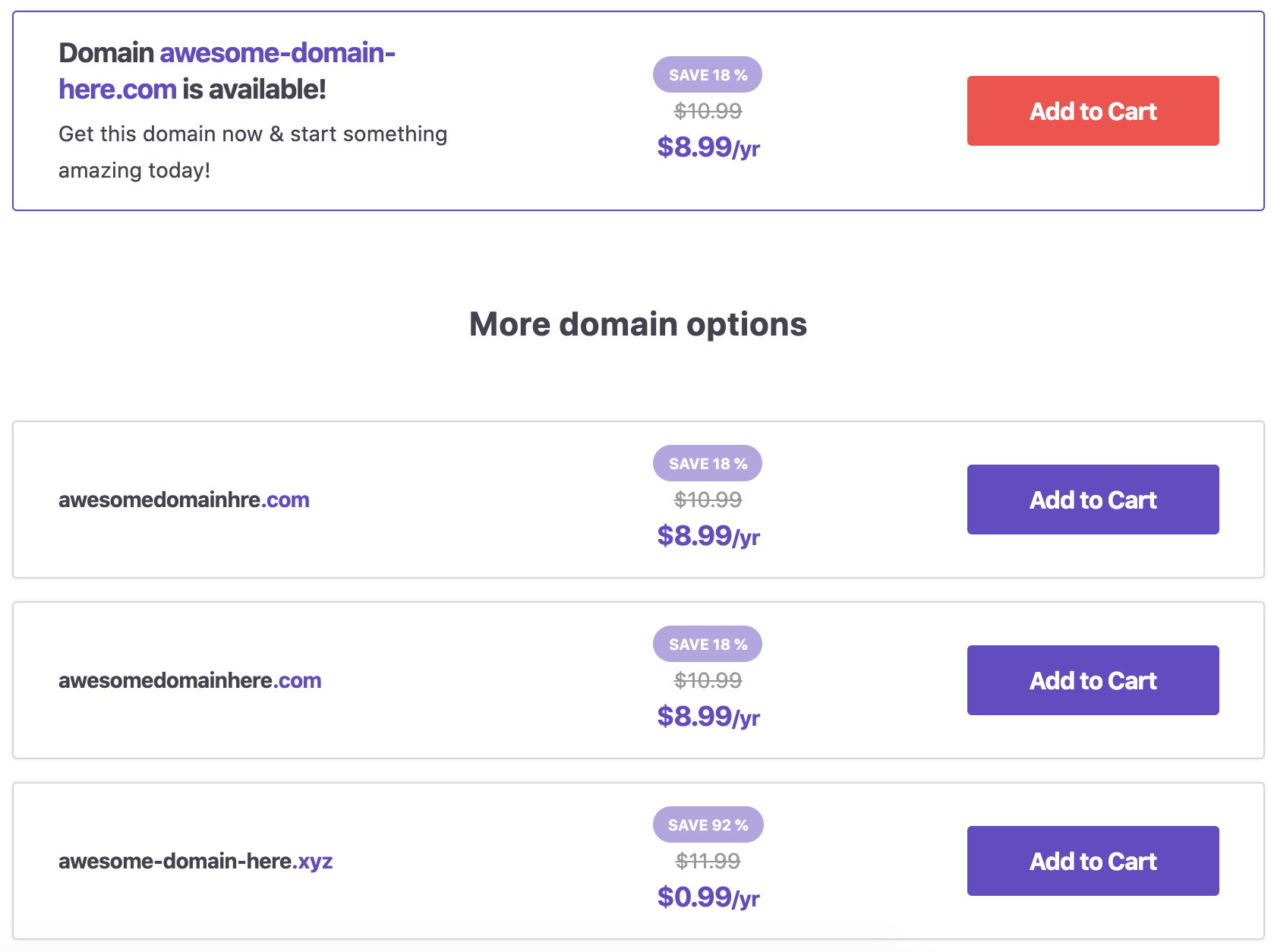Click the 'Get this domain now' description text
The height and width of the screenshot is (952, 1271).
click(252, 134)
